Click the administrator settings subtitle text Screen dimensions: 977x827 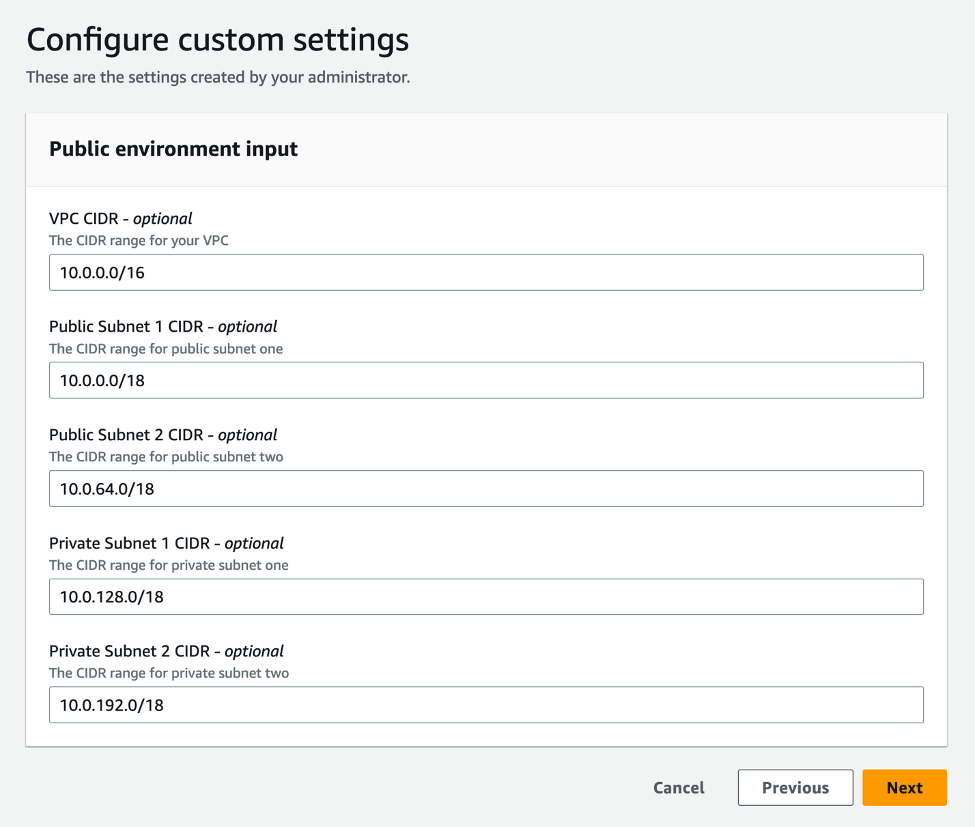pos(217,77)
